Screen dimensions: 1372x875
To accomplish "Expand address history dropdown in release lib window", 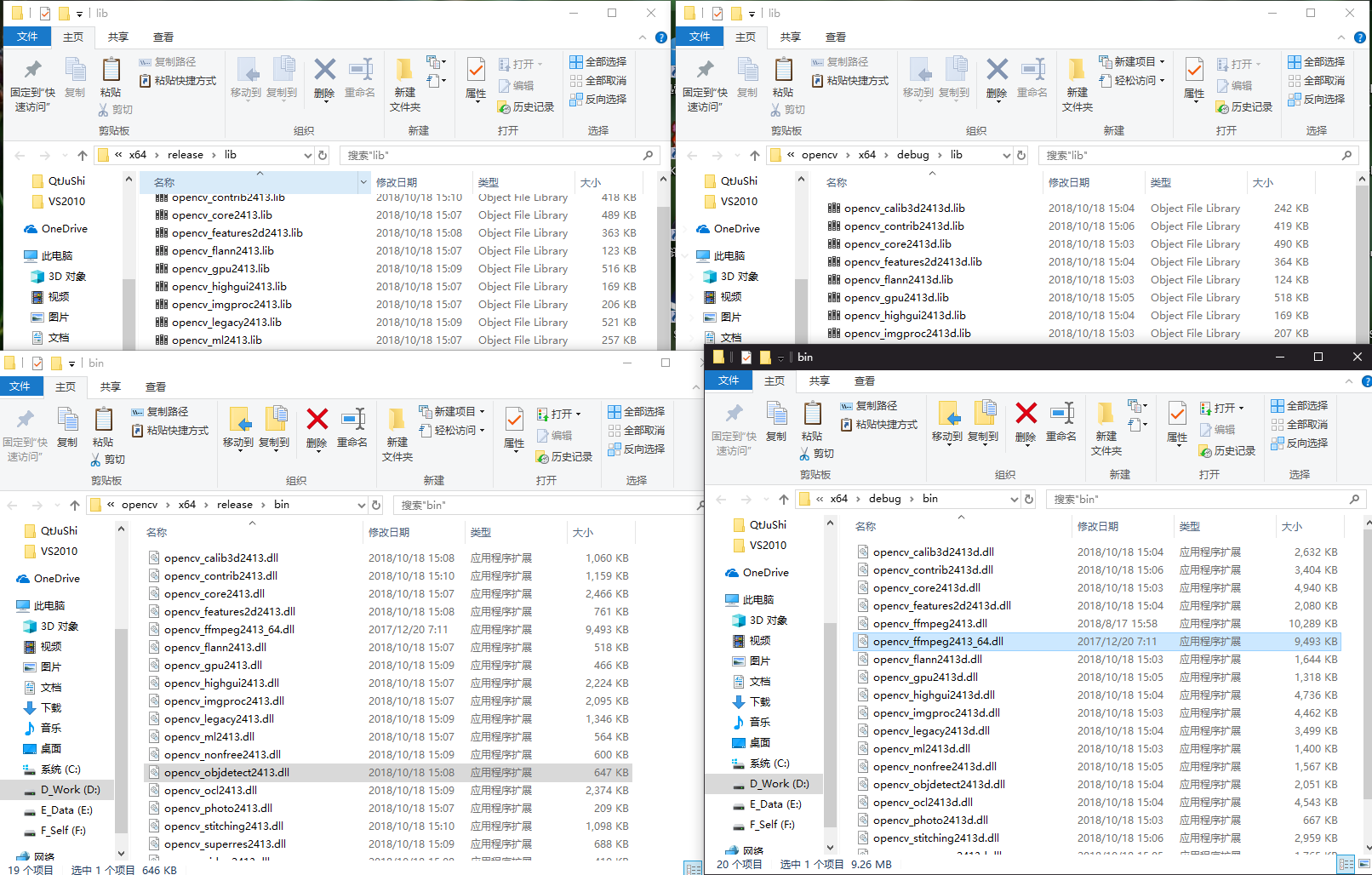I will point(307,156).
